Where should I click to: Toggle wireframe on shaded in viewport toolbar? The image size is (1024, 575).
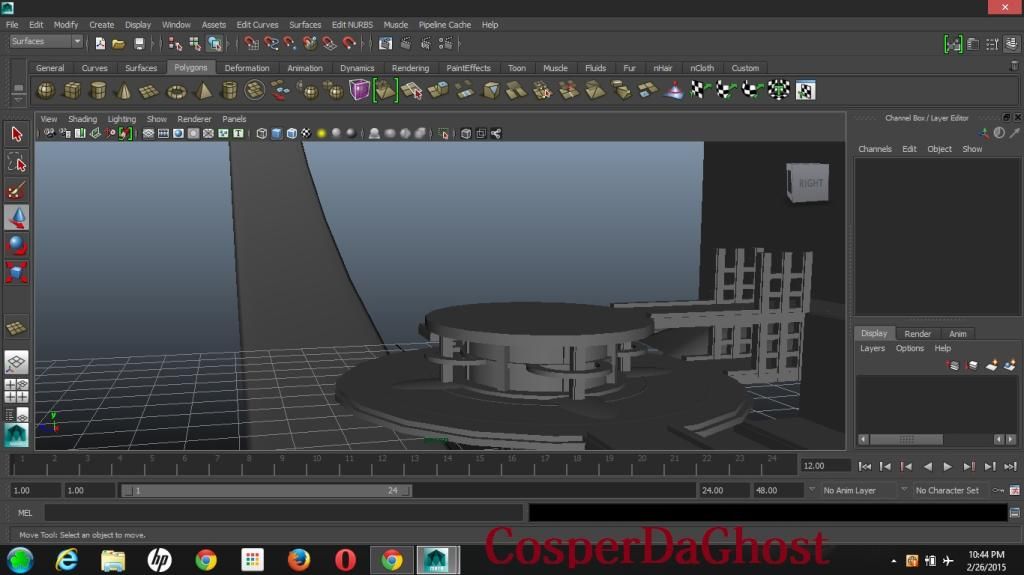291,133
